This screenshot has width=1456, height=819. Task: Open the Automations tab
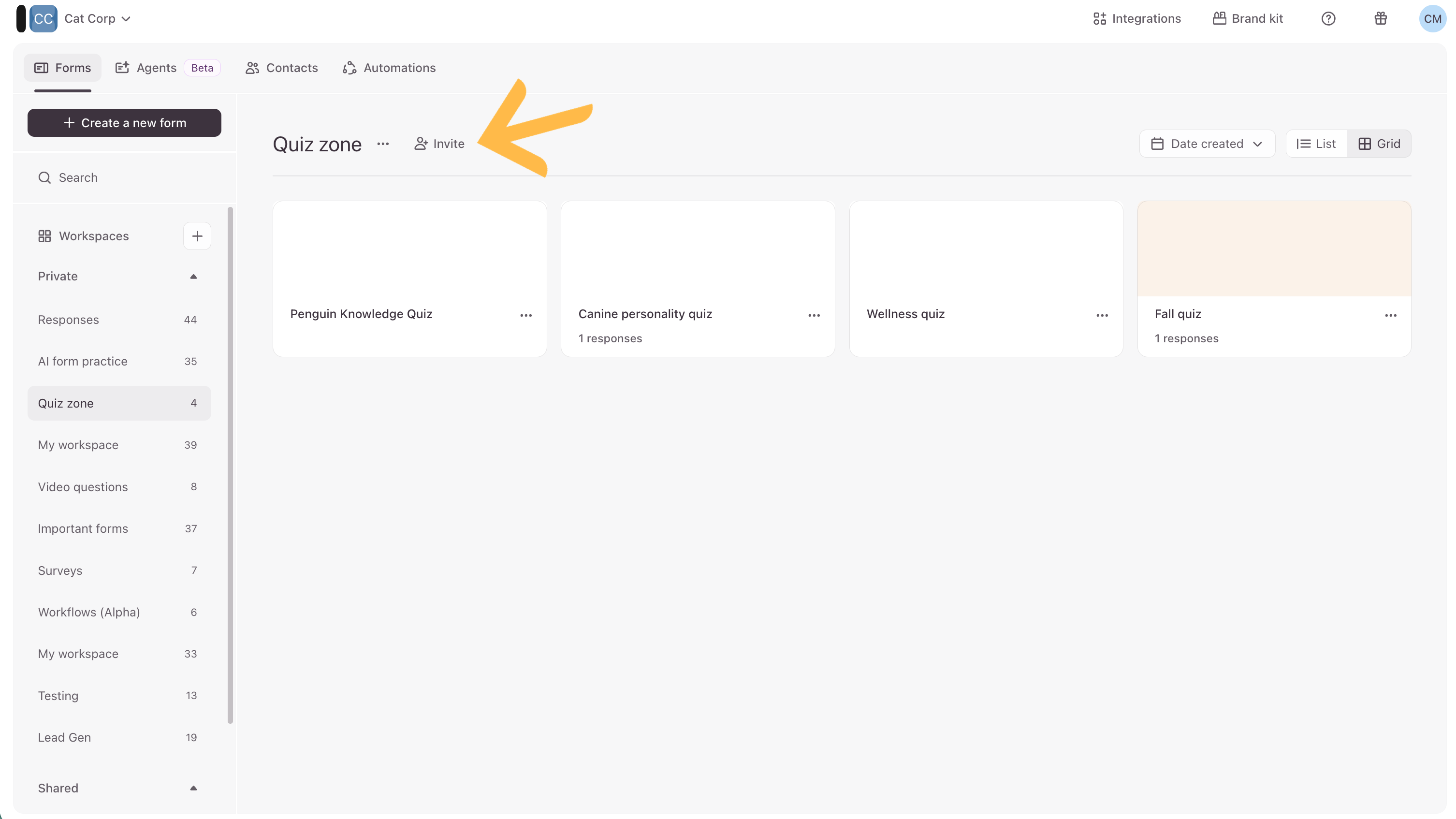[389, 68]
